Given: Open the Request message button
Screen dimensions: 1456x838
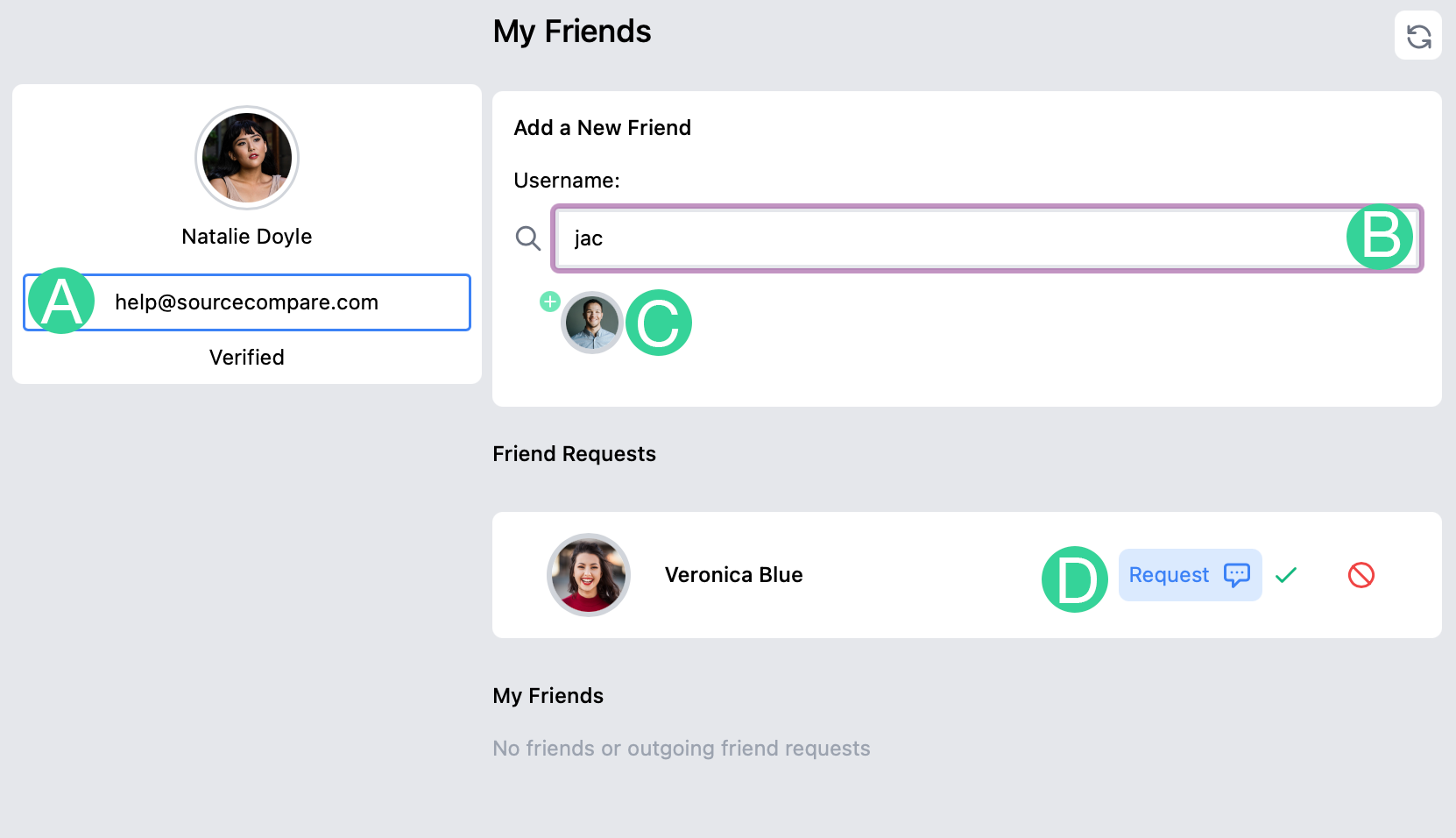Looking at the screenshot, I should point(1190,575).
